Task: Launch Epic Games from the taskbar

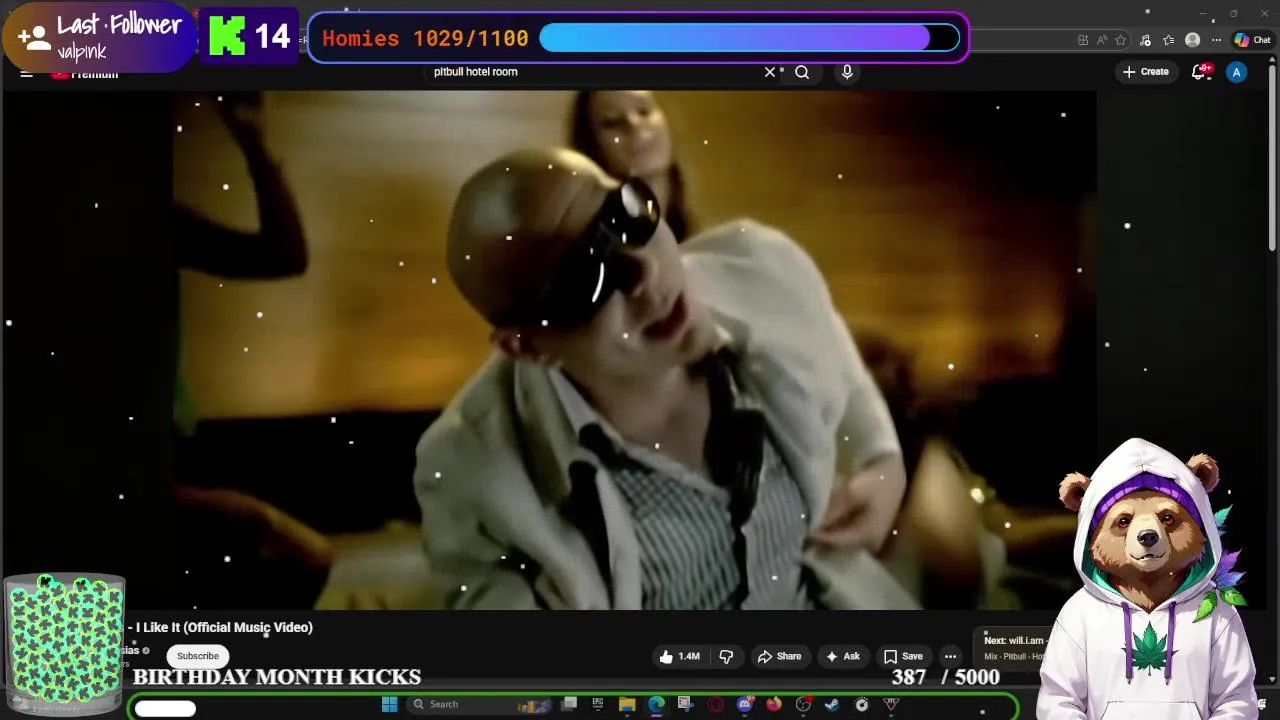Action: (597, 704)
